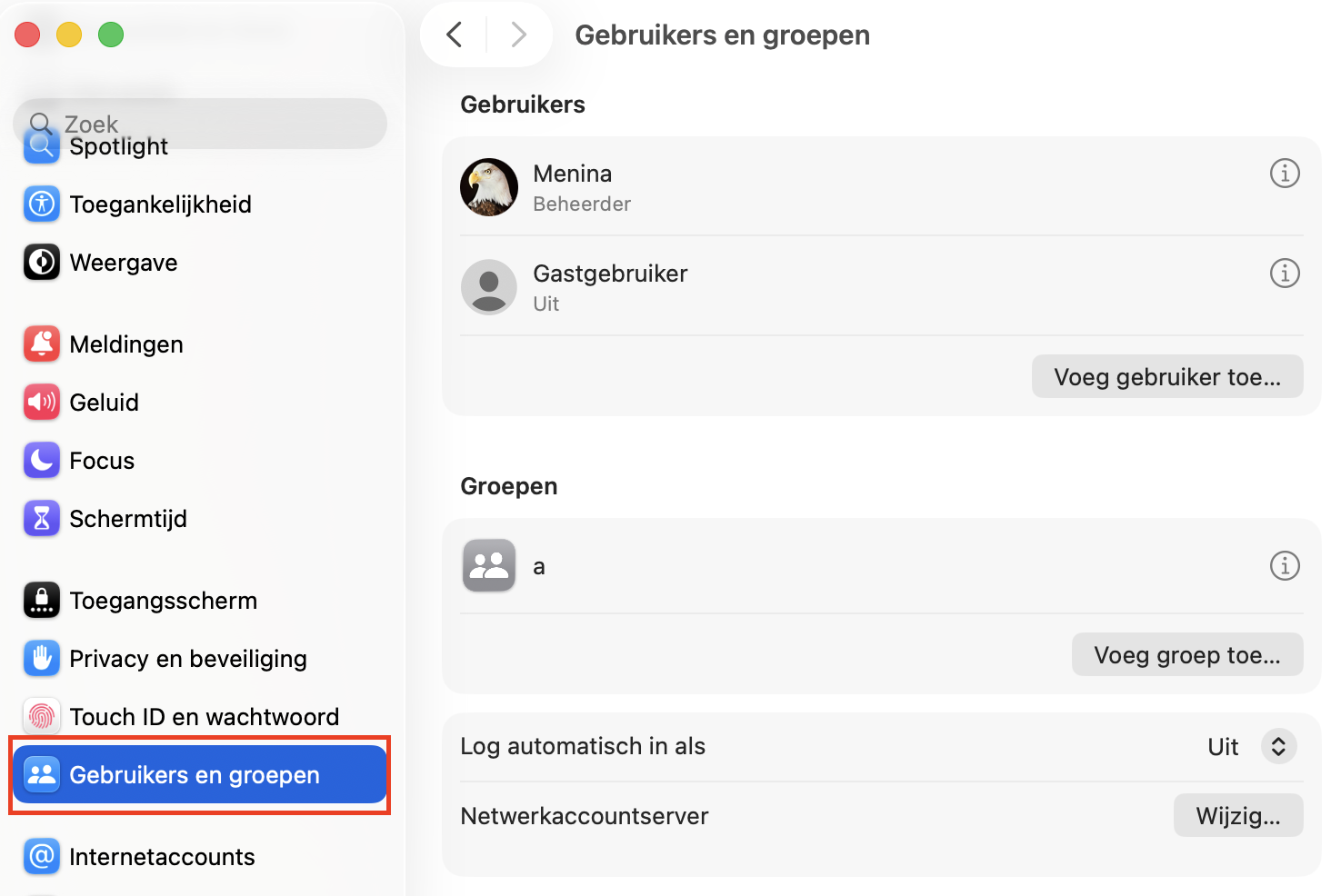1331x896 pixels.
Task: Open Privacy en beveiliging hand icon
Action: (x=41, y=658)
